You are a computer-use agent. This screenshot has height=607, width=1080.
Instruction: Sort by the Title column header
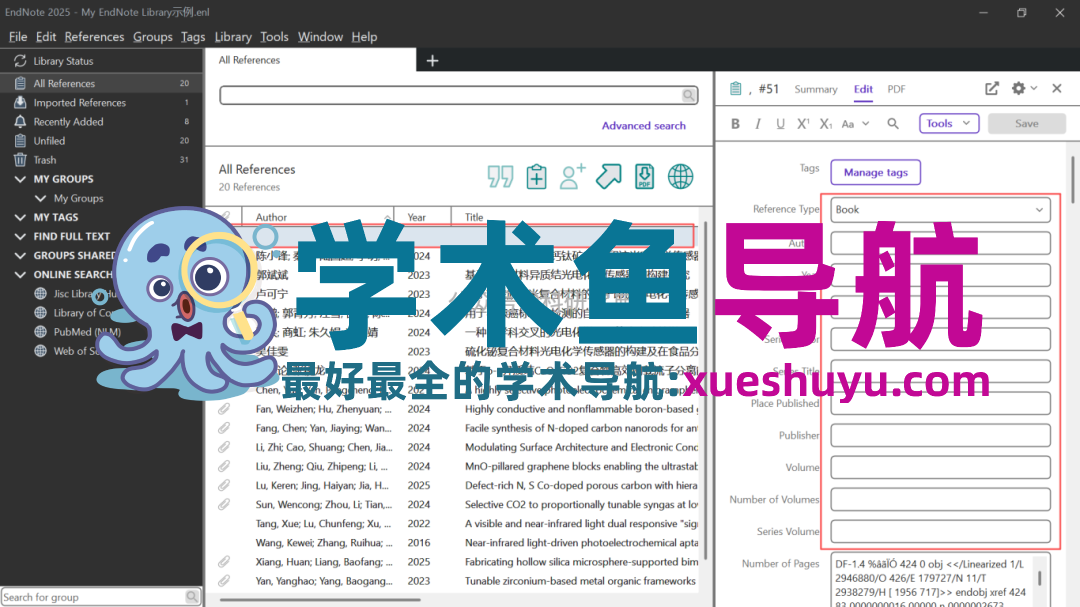coord(576,217)
